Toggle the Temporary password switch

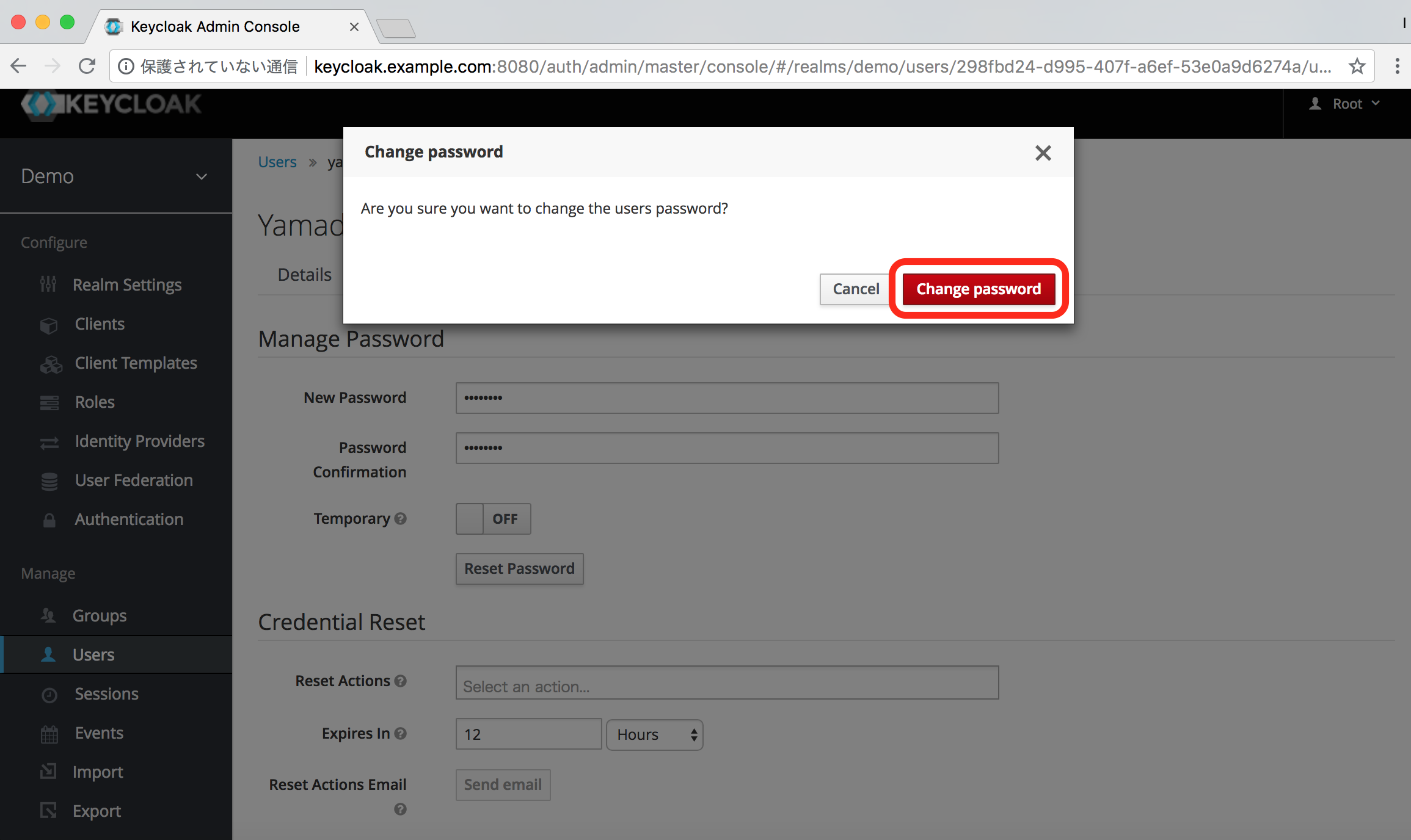pyautogui.click(x=493, y=519)
